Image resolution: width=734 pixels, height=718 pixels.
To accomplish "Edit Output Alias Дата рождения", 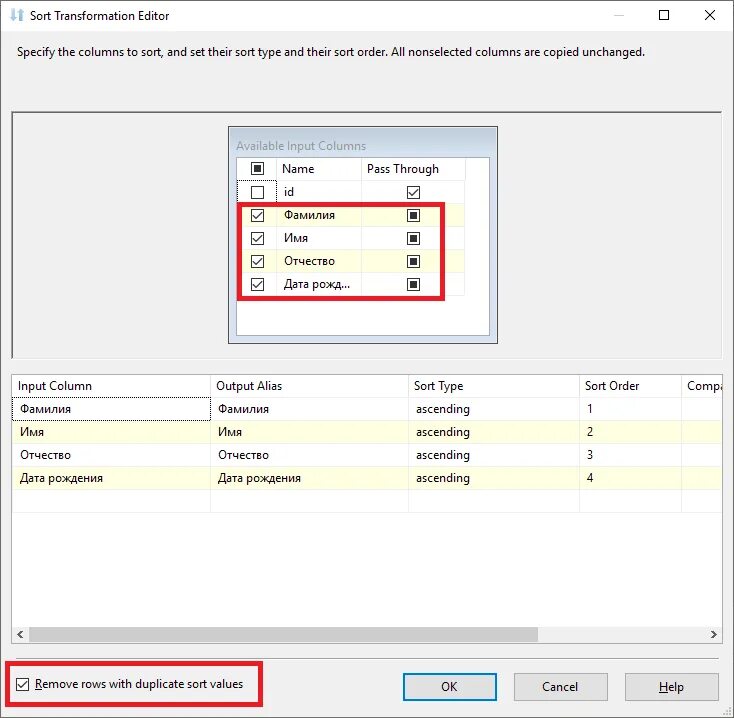I will tap(309, 478).
